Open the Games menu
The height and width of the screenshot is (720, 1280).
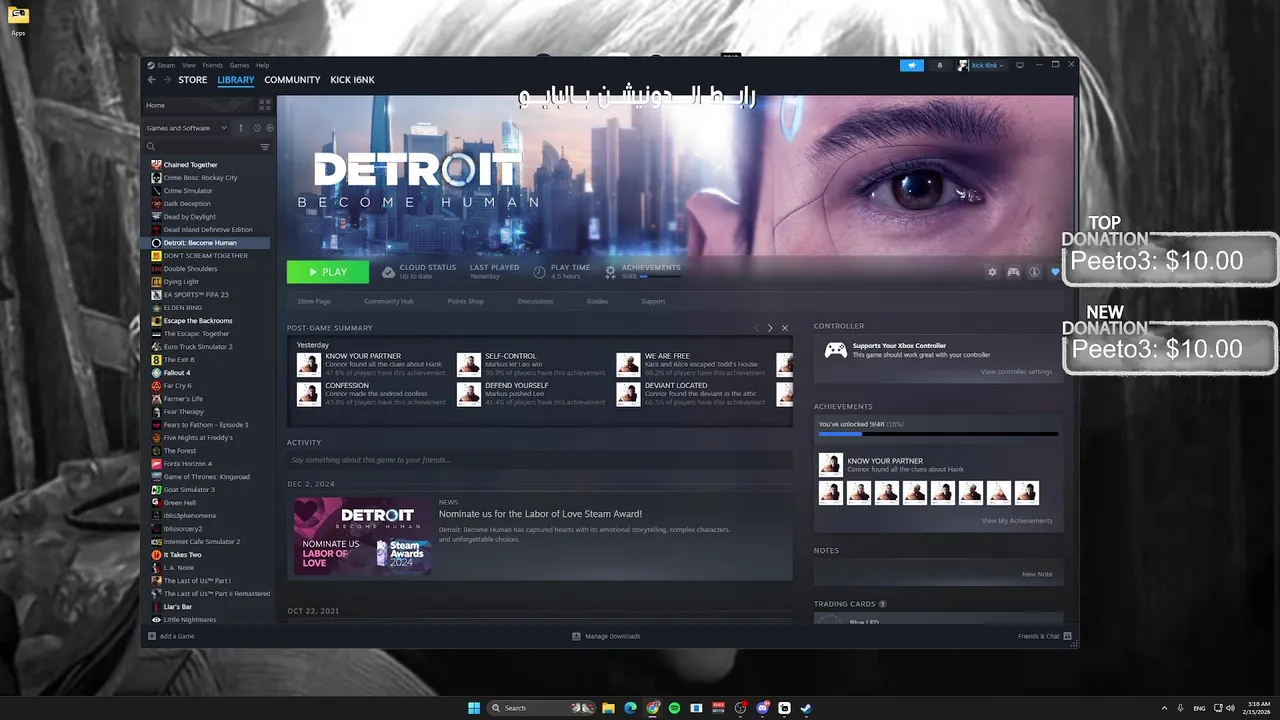point(239,65)
